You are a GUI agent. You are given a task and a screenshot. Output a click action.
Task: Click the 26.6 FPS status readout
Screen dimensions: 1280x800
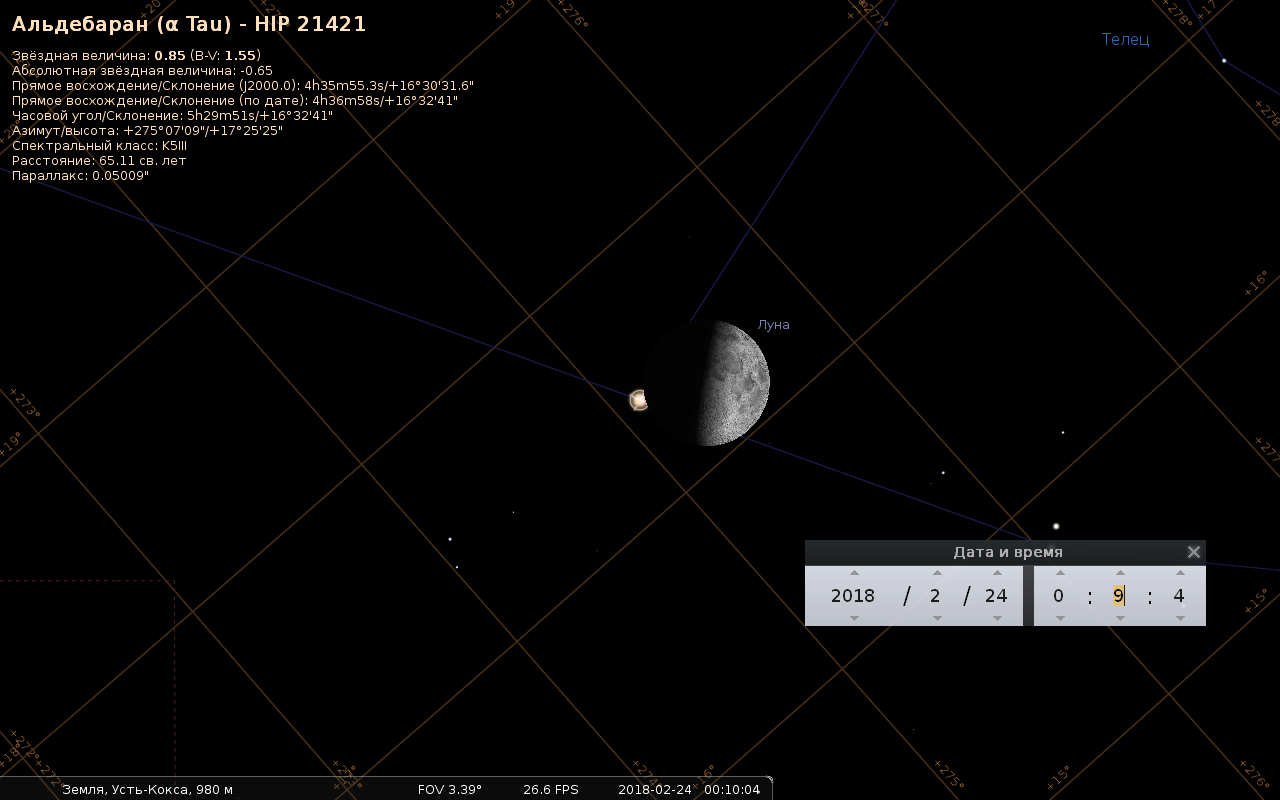click(x=551, y=790)
